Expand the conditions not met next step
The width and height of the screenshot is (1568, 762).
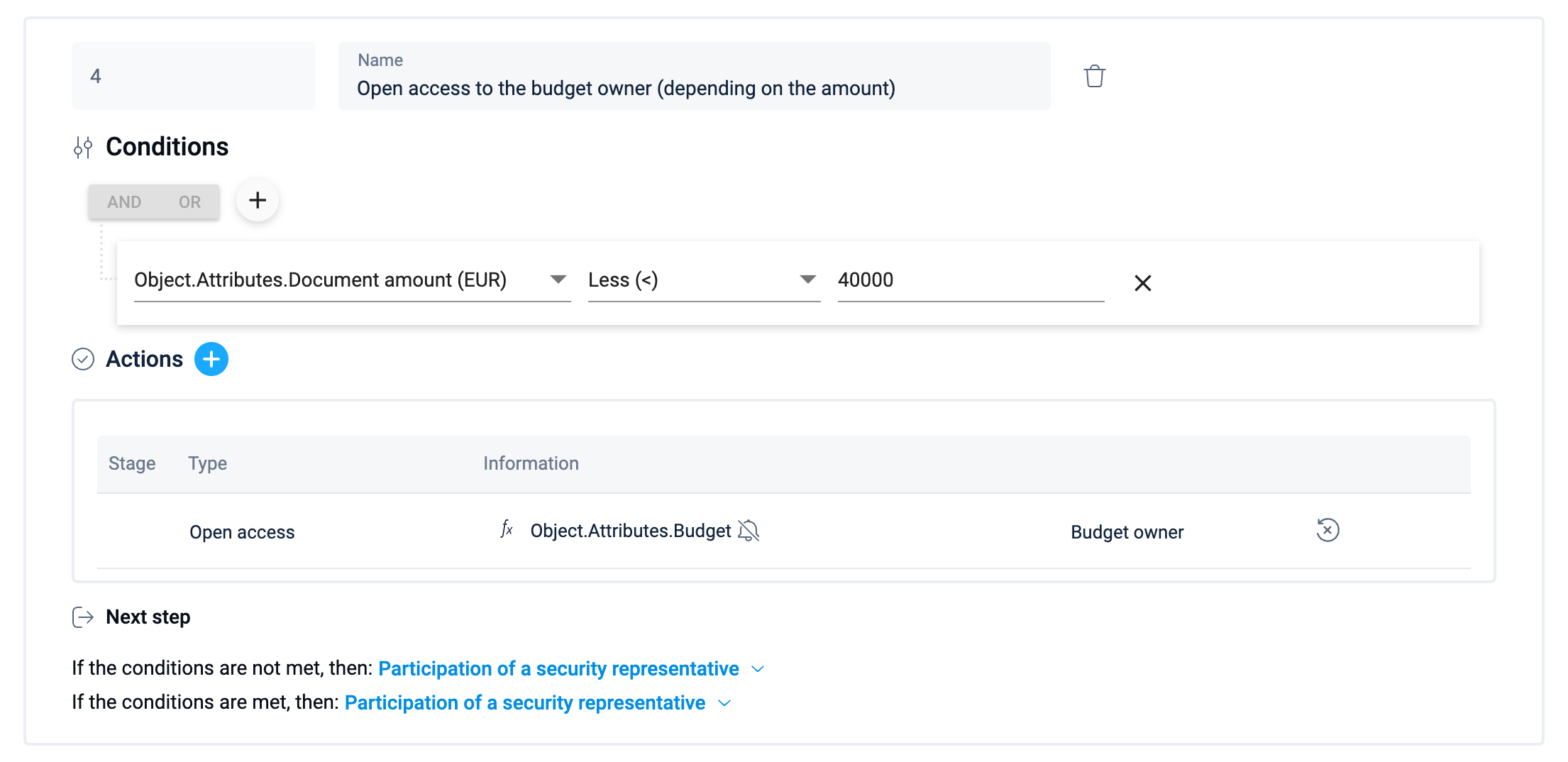point(758,669)
